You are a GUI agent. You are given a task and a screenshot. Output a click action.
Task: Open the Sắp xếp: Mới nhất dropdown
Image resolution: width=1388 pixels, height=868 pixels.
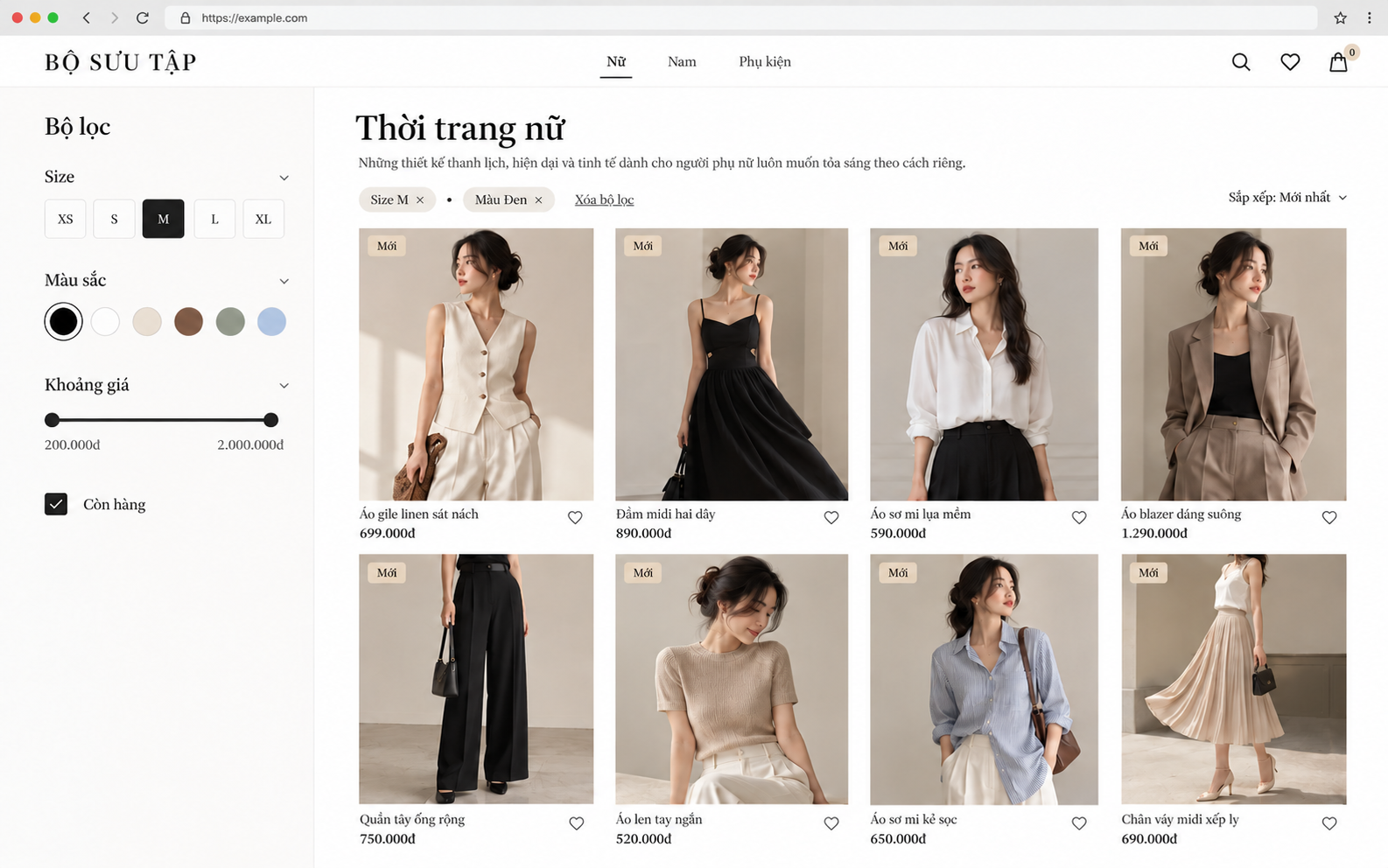(x=1287, y=198)
